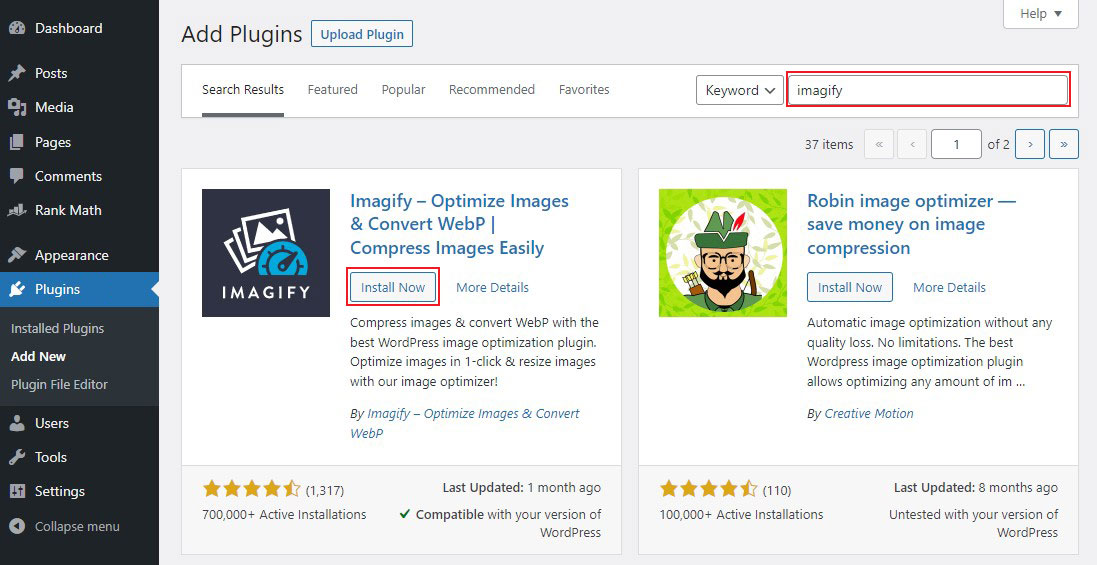The height and width of the screenshot is (565, 1097).
Task: Open Pages menu item
Action: 79,142
